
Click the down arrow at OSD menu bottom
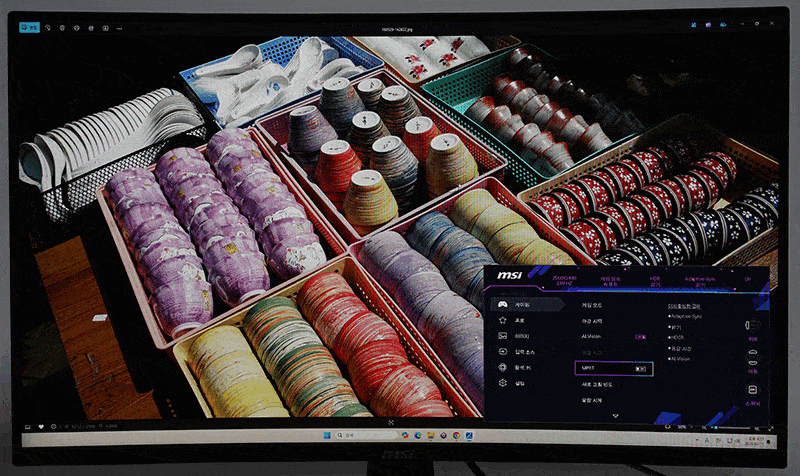[x=615, y=416]
